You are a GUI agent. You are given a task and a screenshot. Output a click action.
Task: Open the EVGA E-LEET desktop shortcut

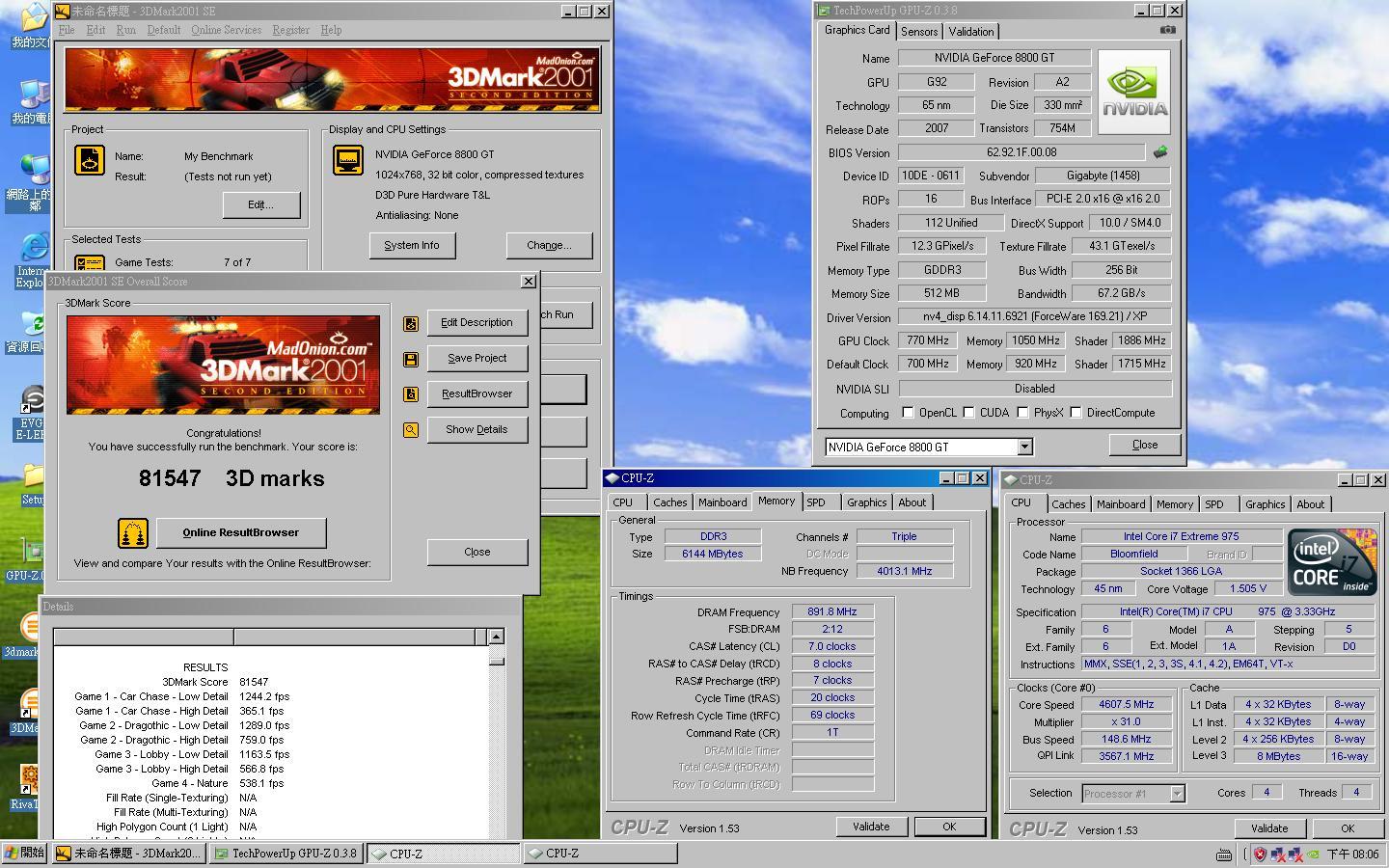pos(30,413)
